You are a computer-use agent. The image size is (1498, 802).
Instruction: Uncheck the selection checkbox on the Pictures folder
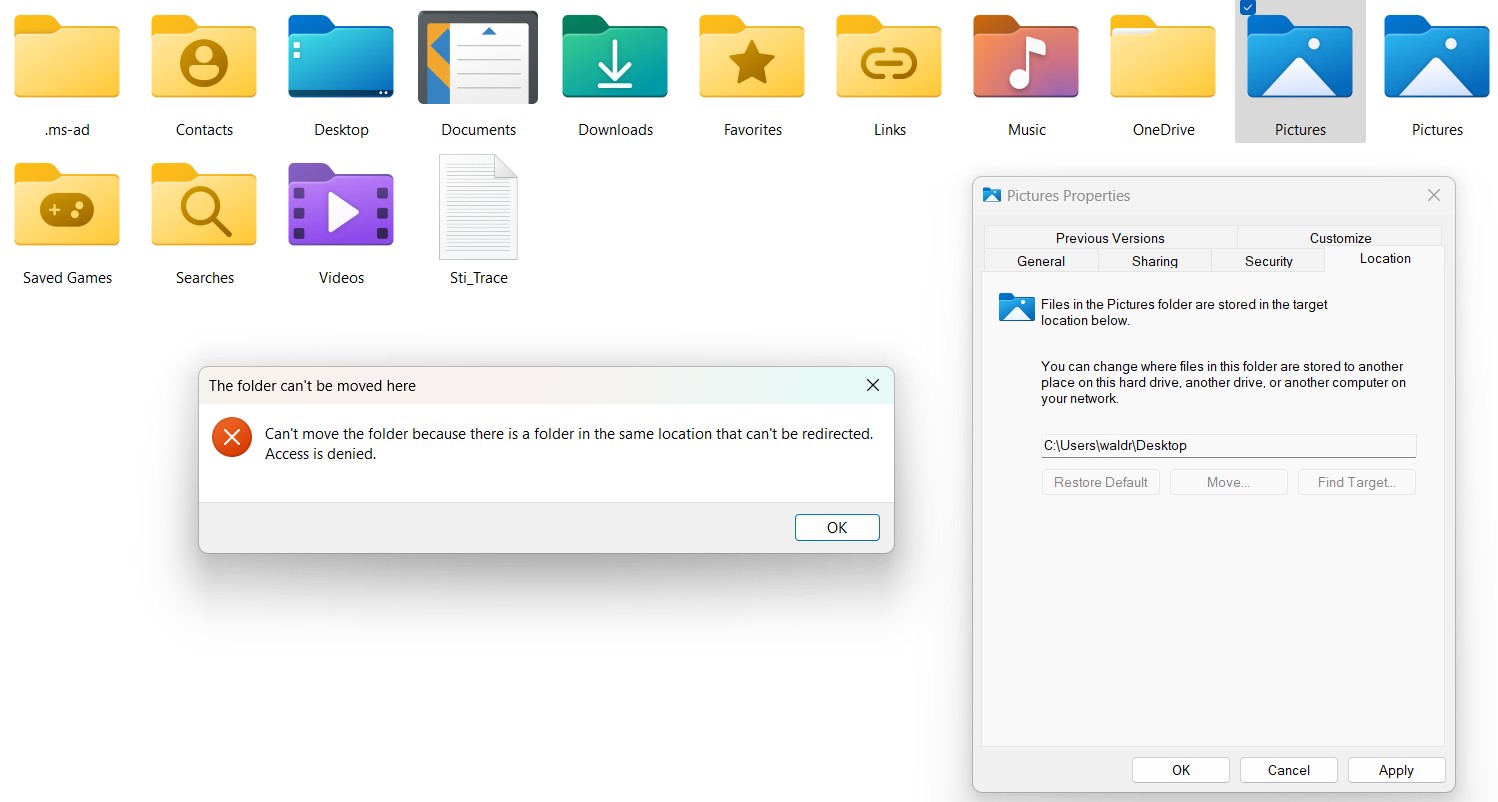point(1247,7)
